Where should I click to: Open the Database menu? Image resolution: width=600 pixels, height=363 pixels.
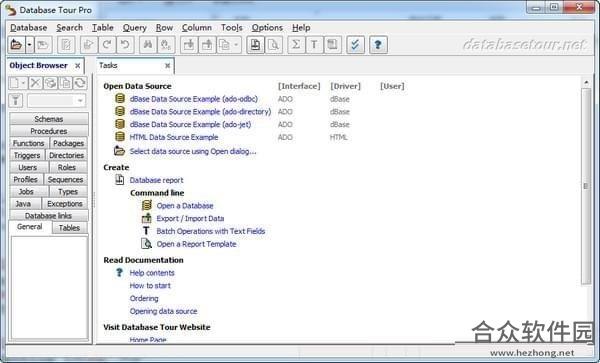tap(29, 28)
